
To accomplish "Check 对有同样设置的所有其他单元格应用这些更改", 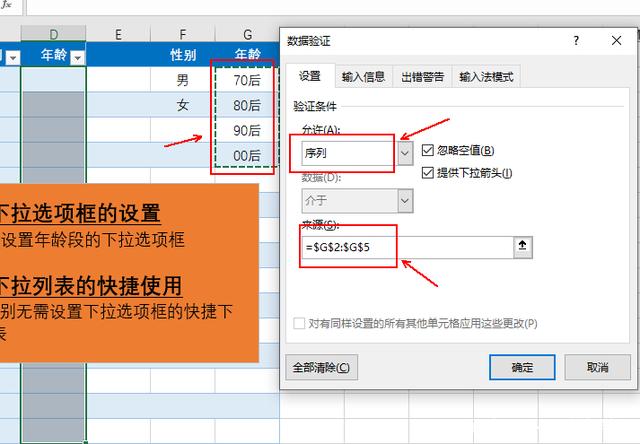I will pyautogui.click(x=299, y=323).
